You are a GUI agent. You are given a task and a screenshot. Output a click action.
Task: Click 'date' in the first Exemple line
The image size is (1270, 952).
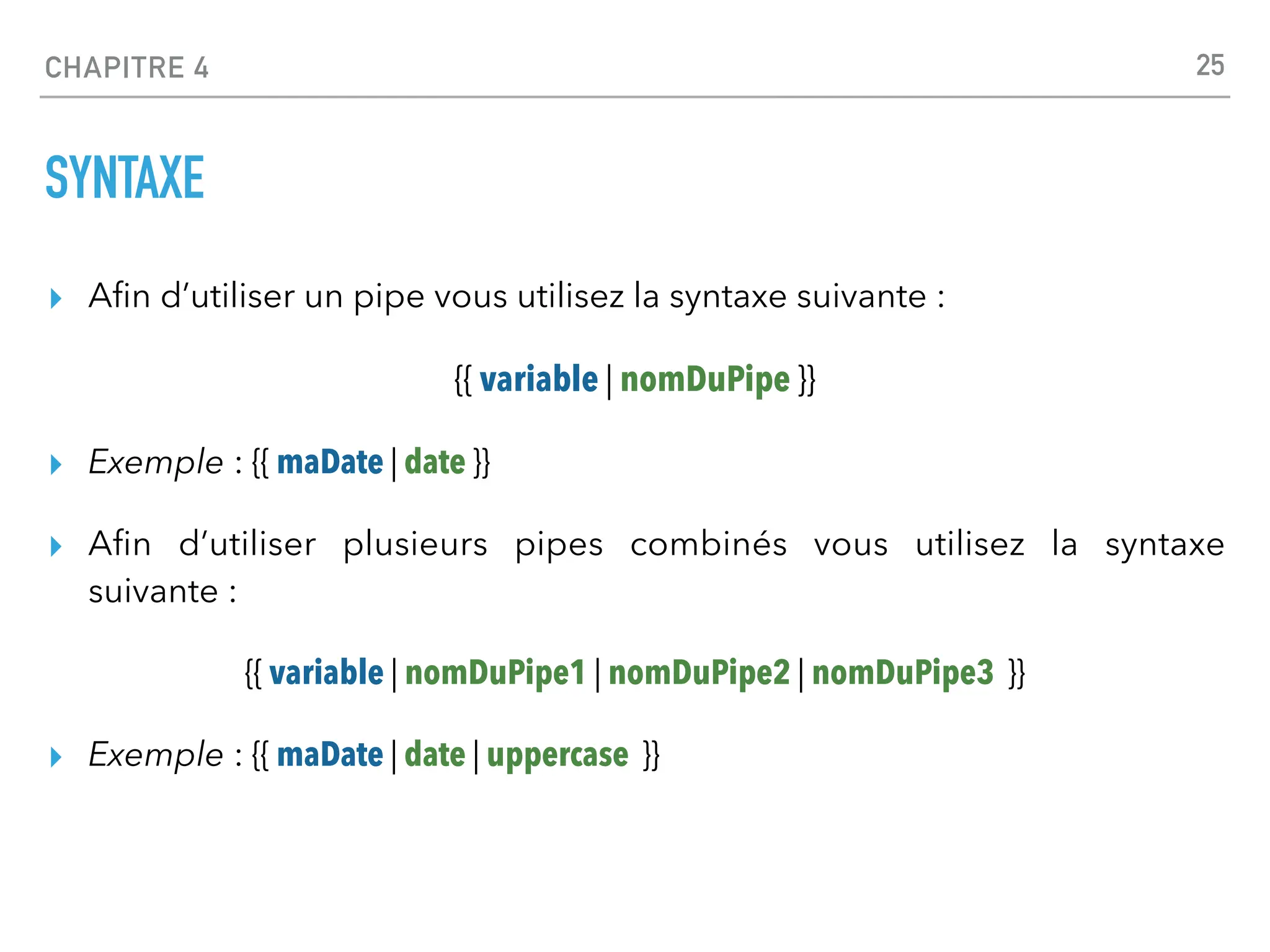click(435, 462)
